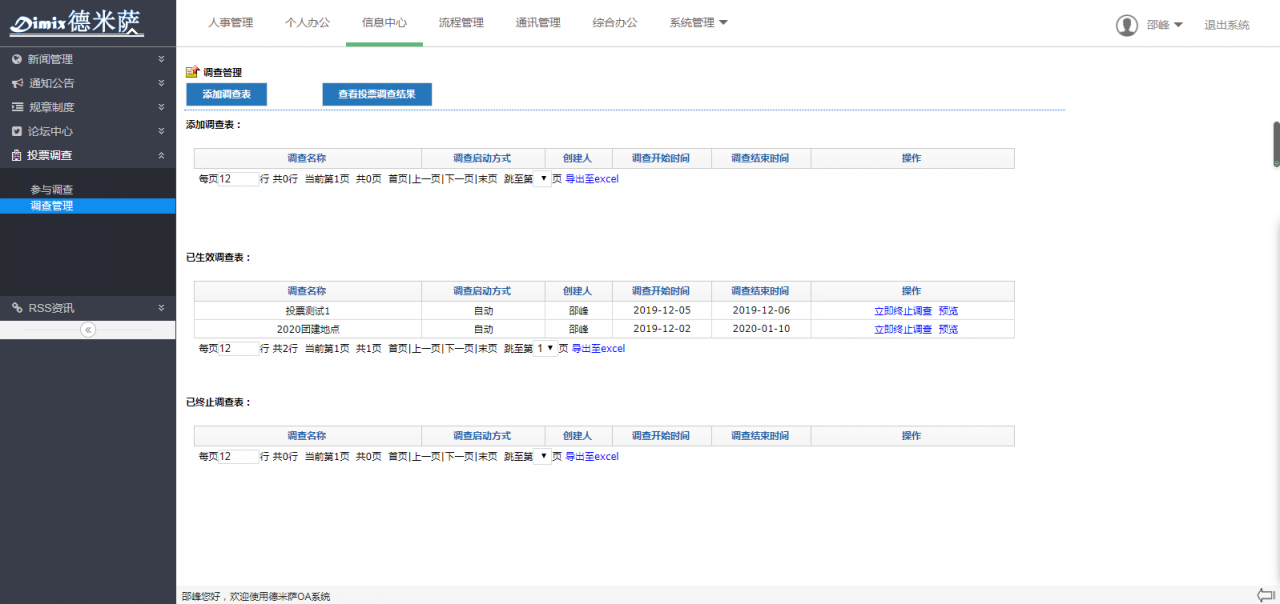Expand 规章制度 section chevron

[161, 107]
